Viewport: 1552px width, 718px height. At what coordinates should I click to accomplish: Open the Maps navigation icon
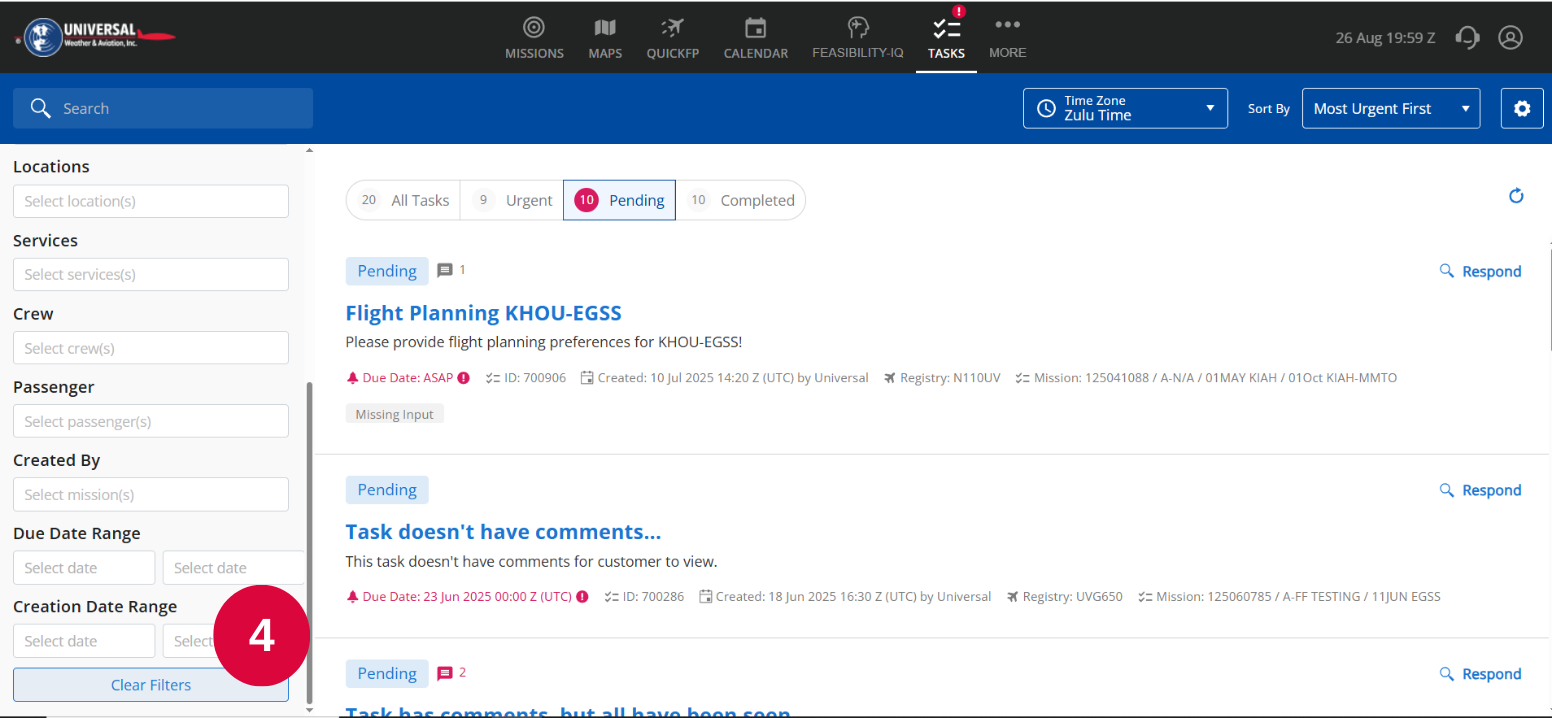[x=605, y=28]
